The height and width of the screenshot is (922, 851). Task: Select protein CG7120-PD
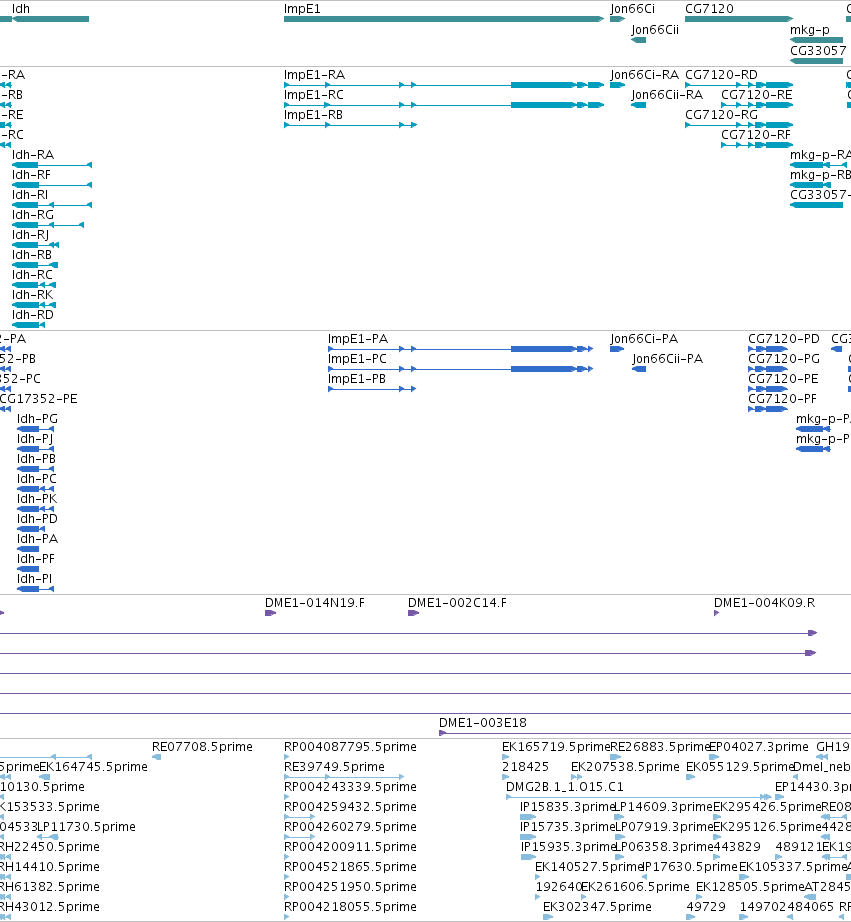767,349
